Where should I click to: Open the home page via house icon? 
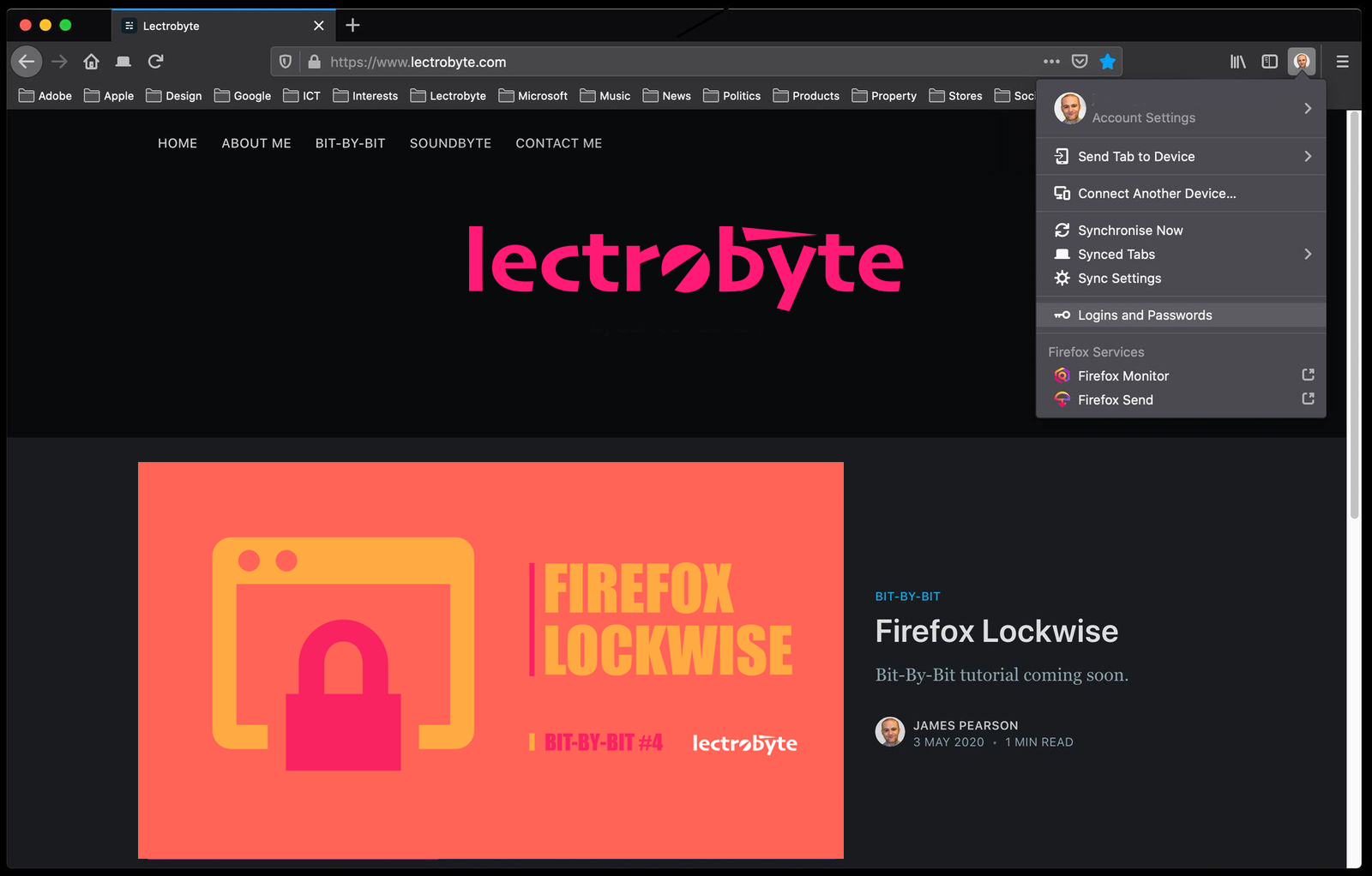pos(92,62)
